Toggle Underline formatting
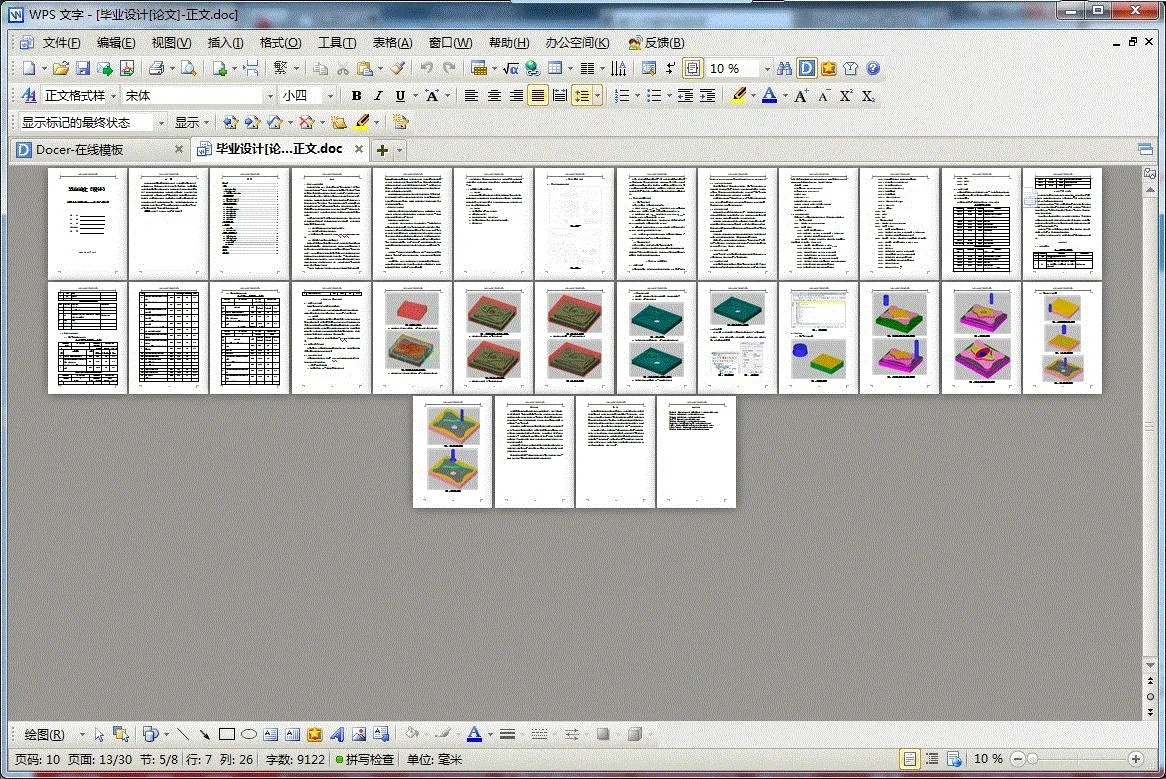 tap(400, 95)
